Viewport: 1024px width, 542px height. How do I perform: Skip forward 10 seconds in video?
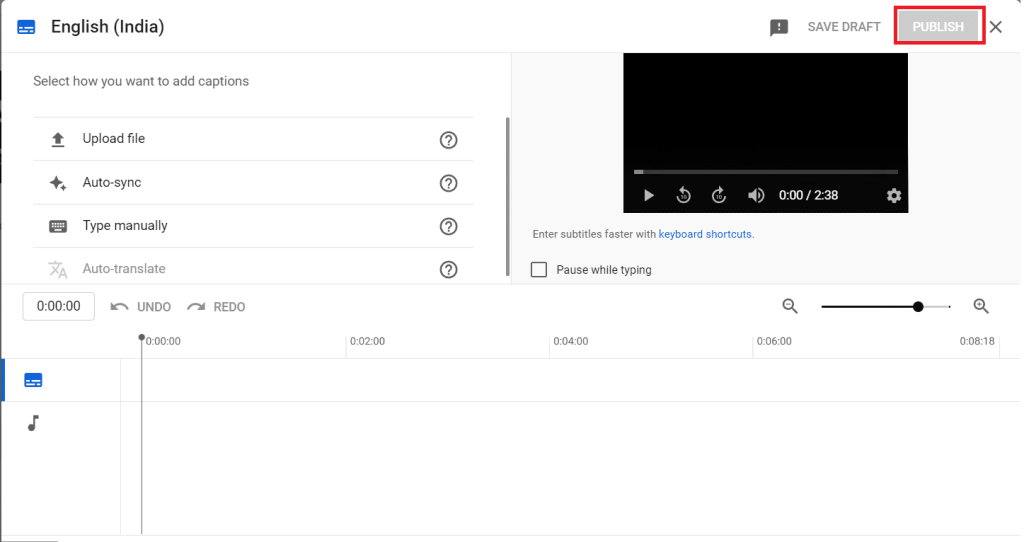[719, 195]
